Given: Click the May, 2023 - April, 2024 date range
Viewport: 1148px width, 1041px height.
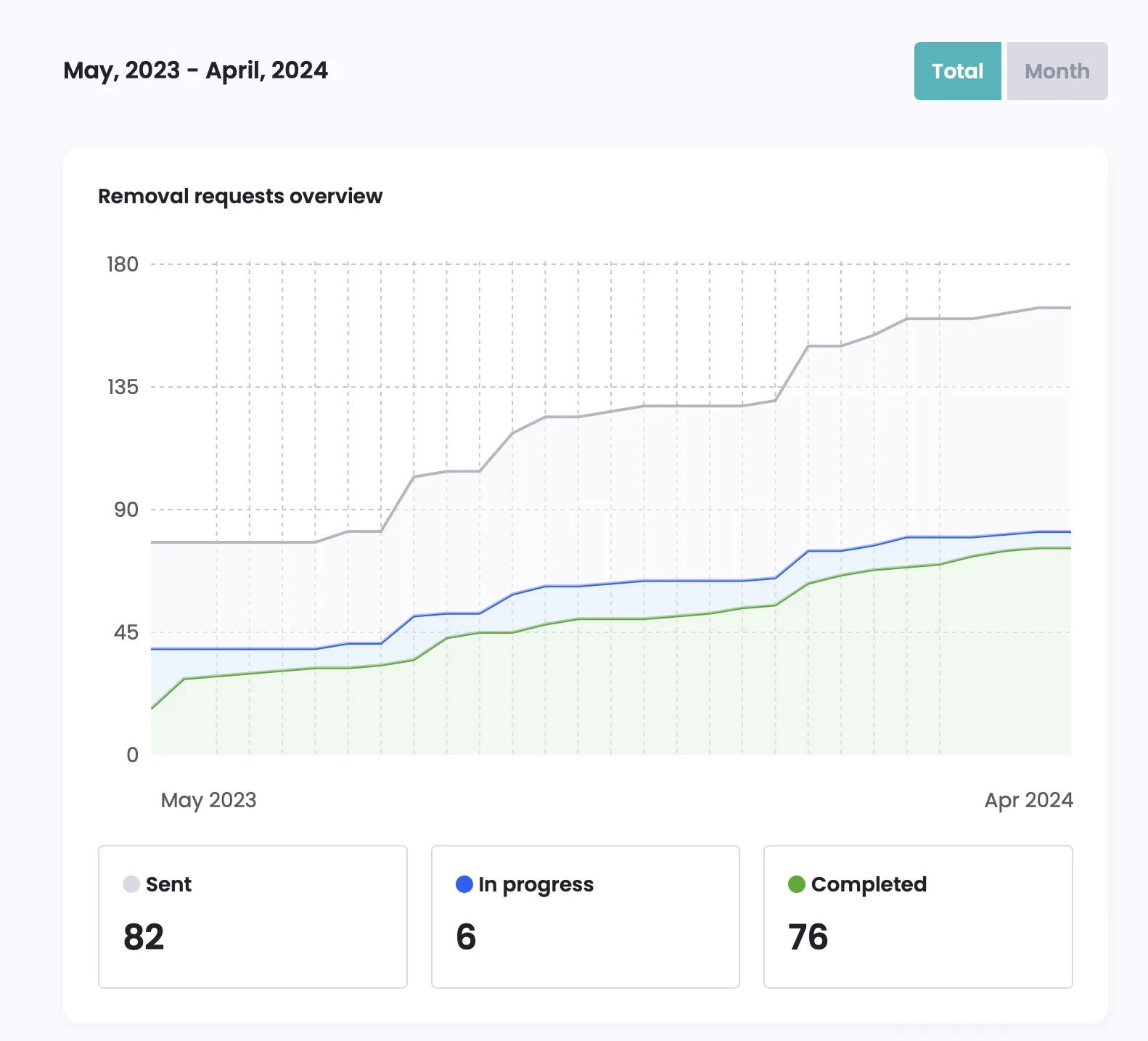Looking at the screenshot, I should coord(195,70).
